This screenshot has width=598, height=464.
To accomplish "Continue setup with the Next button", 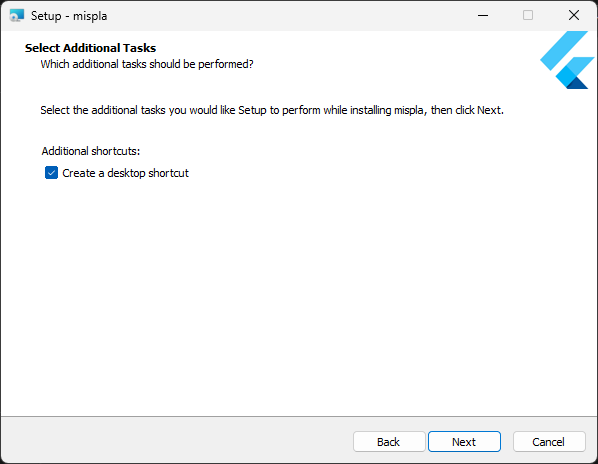I will (464, 442).
